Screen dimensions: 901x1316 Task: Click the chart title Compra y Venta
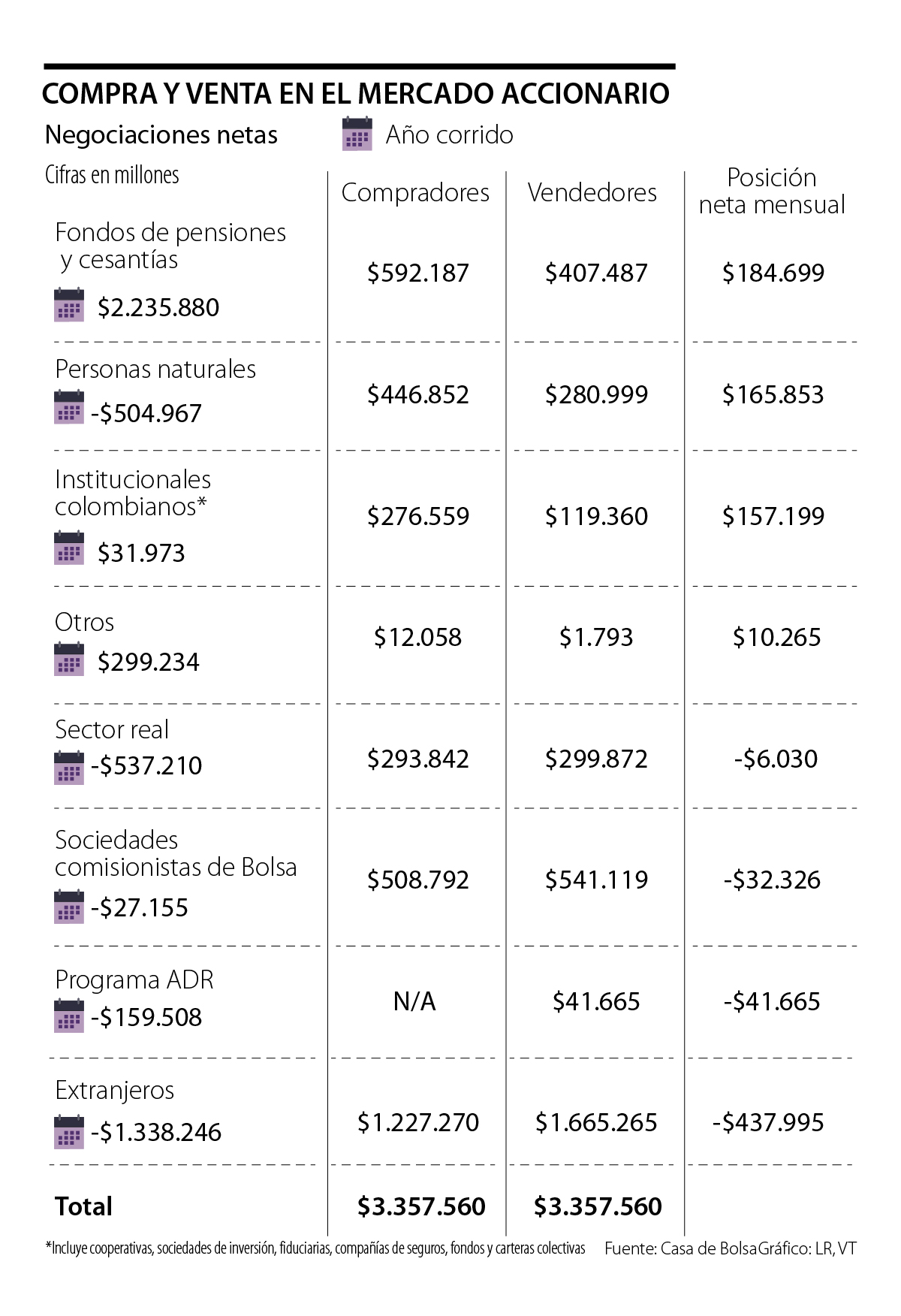(x=355, y=93)
